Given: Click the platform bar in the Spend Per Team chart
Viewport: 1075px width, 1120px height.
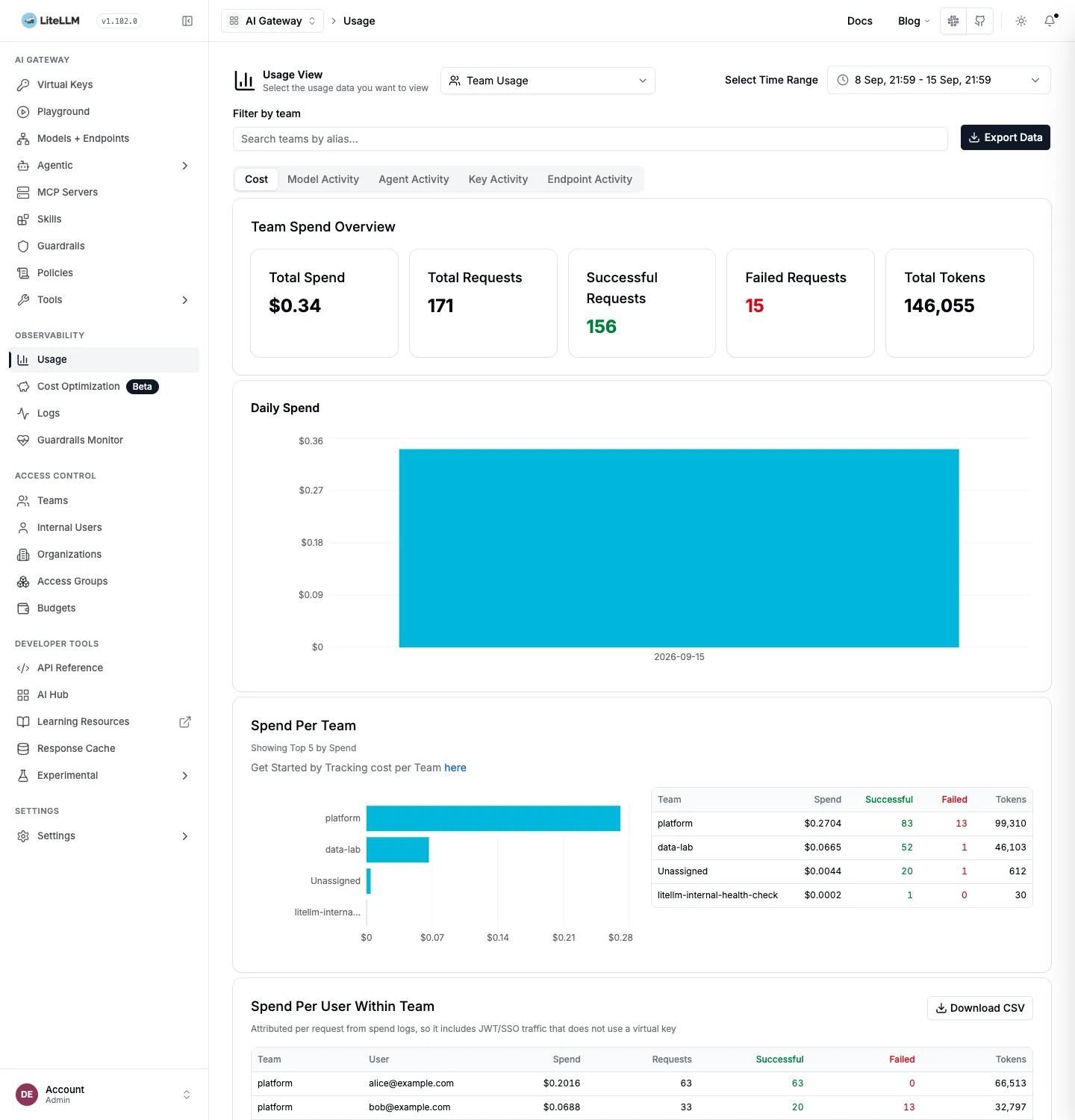Looking at the screenshot, I should tap(493, 818).
